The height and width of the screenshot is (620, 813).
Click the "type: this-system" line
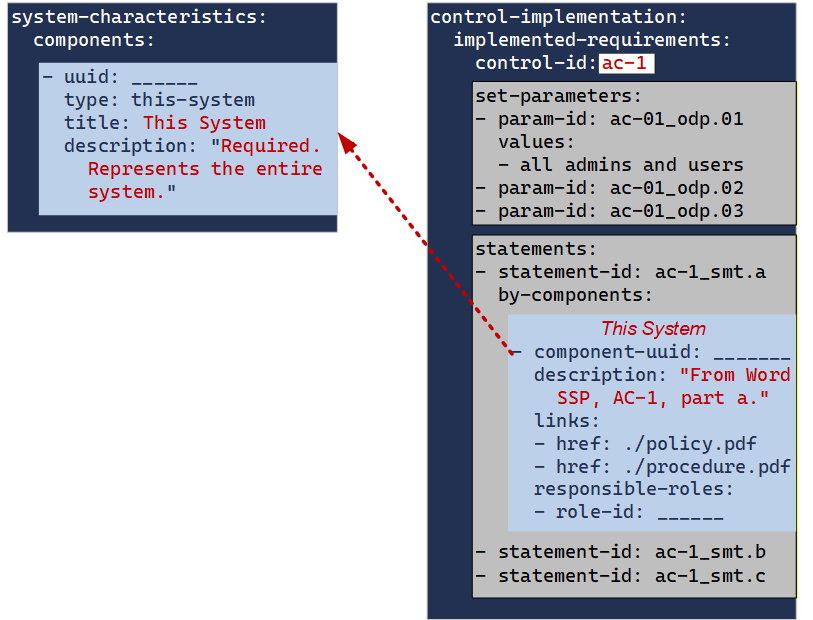pyautogui.click(x=160, y=100)
